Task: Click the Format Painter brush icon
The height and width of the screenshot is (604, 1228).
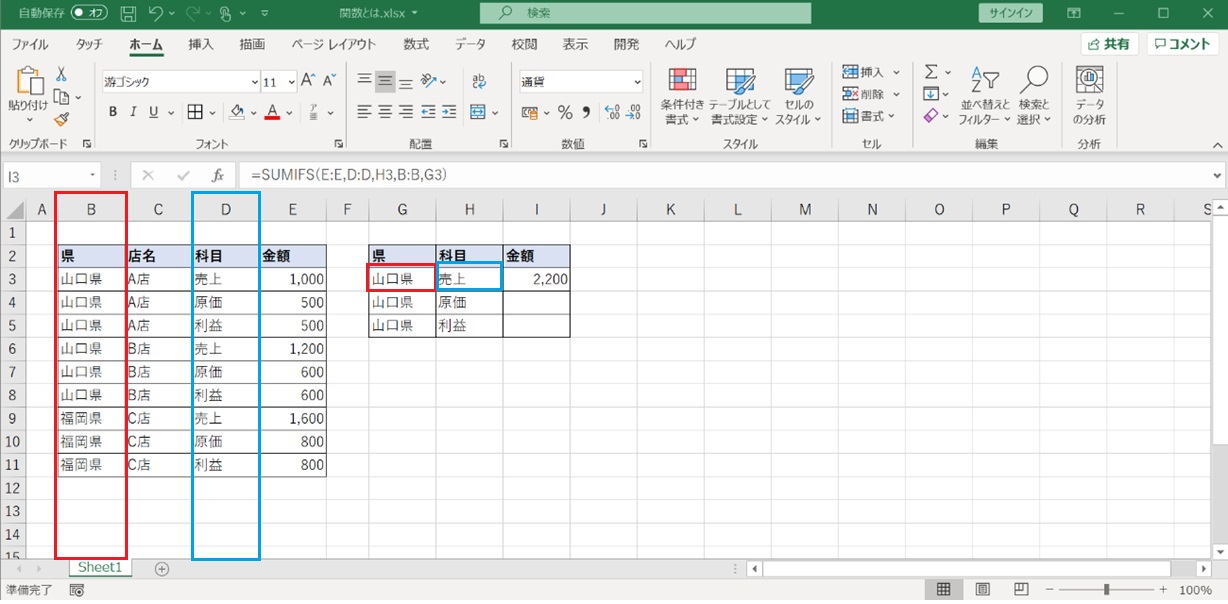Action: coord(62,119)
